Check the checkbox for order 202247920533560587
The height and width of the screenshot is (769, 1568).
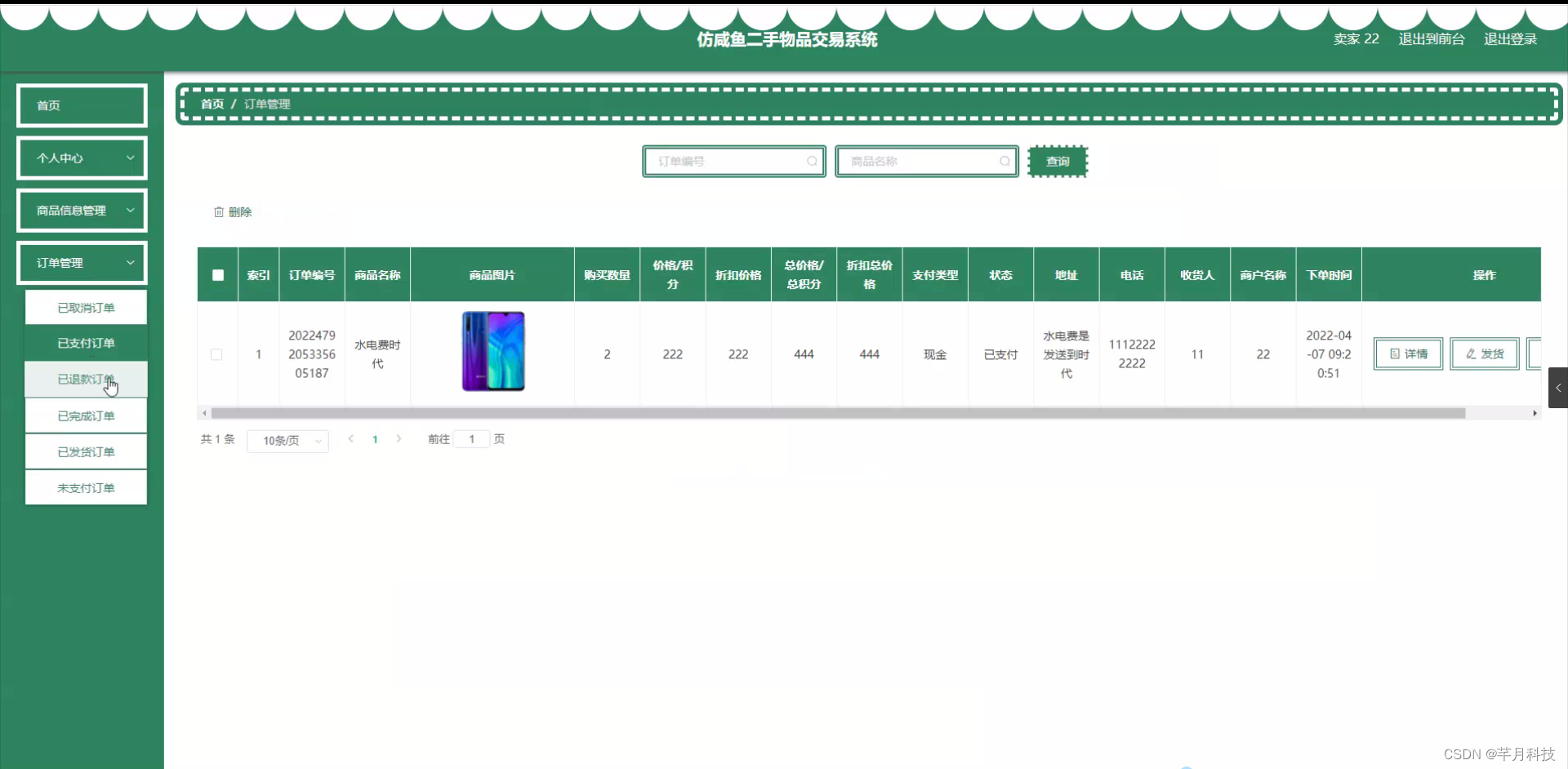click(216, 354)
